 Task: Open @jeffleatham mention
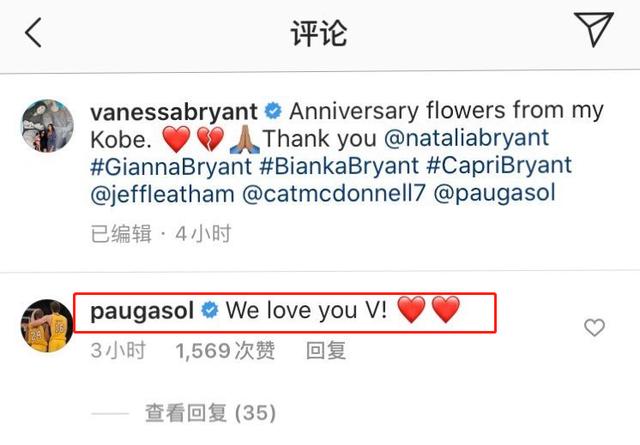(162, 194)
